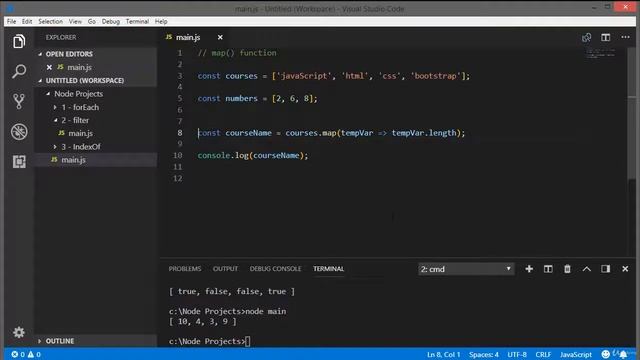Image resolution: width=640 pixels, height=360 pixels.
Task: Open the Help menu
Action: (x=161, y=21)
